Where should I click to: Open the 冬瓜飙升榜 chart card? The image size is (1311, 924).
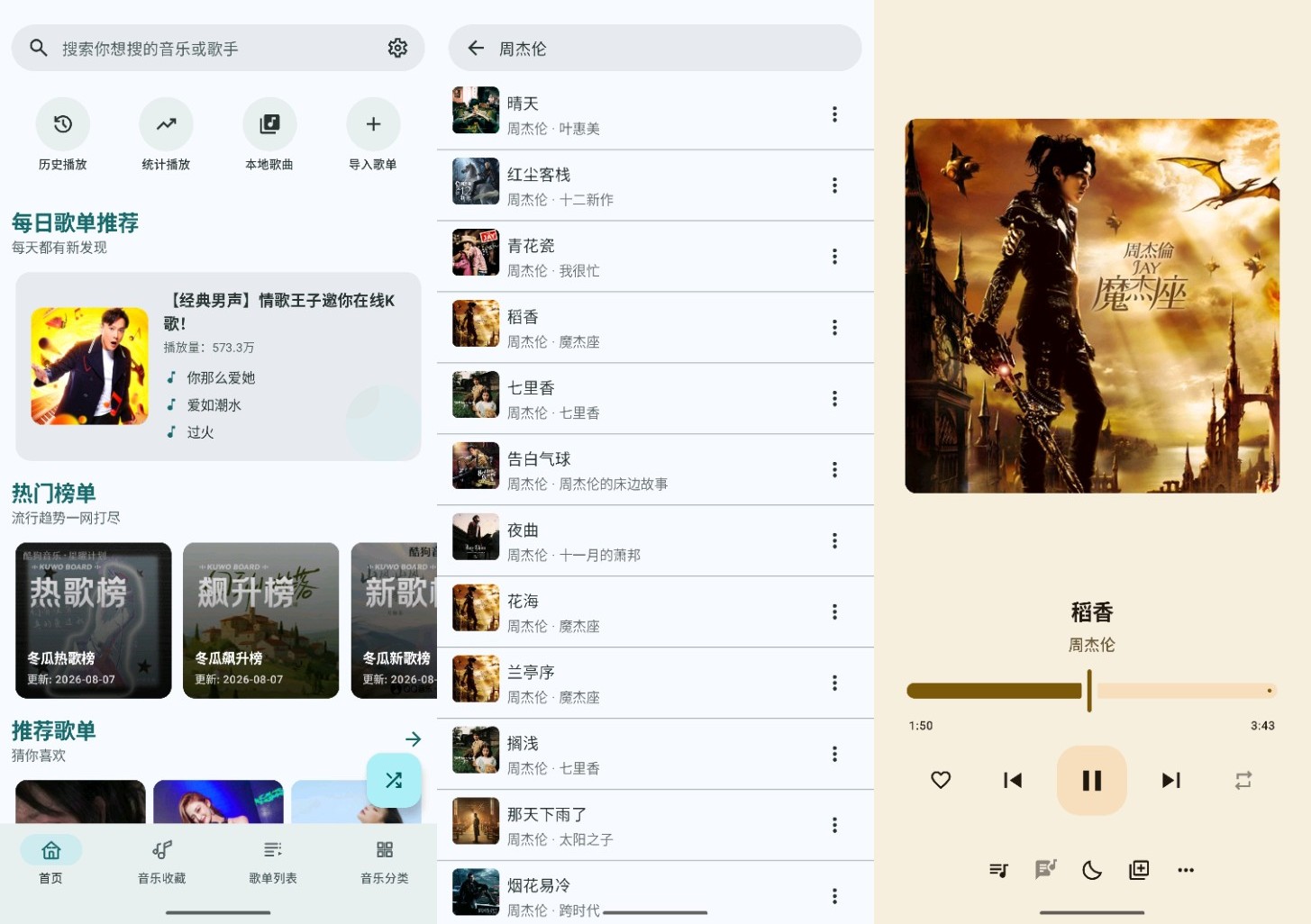click(x=261, y=621)
